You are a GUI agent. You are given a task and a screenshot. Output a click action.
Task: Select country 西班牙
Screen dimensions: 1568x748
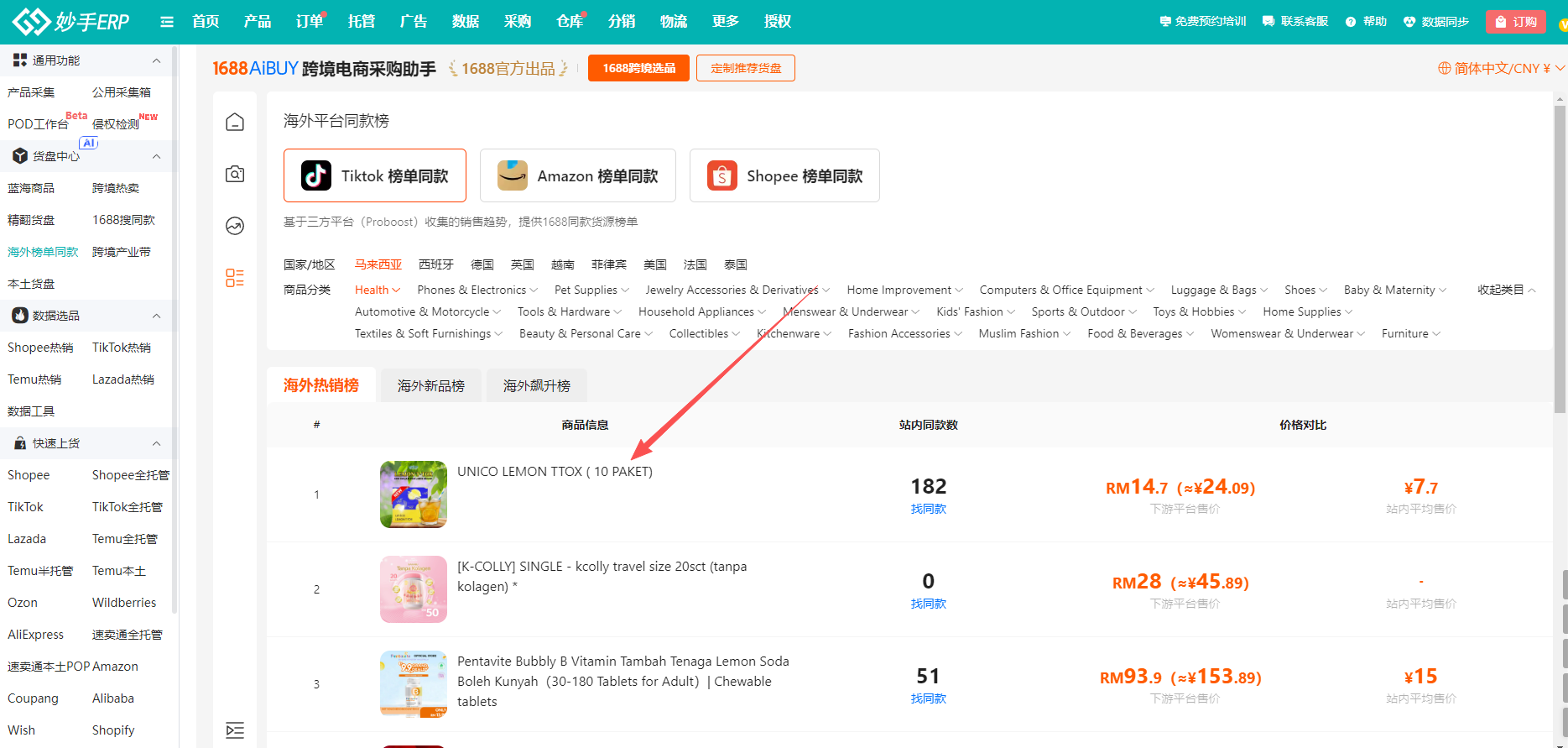coord(436,264)
